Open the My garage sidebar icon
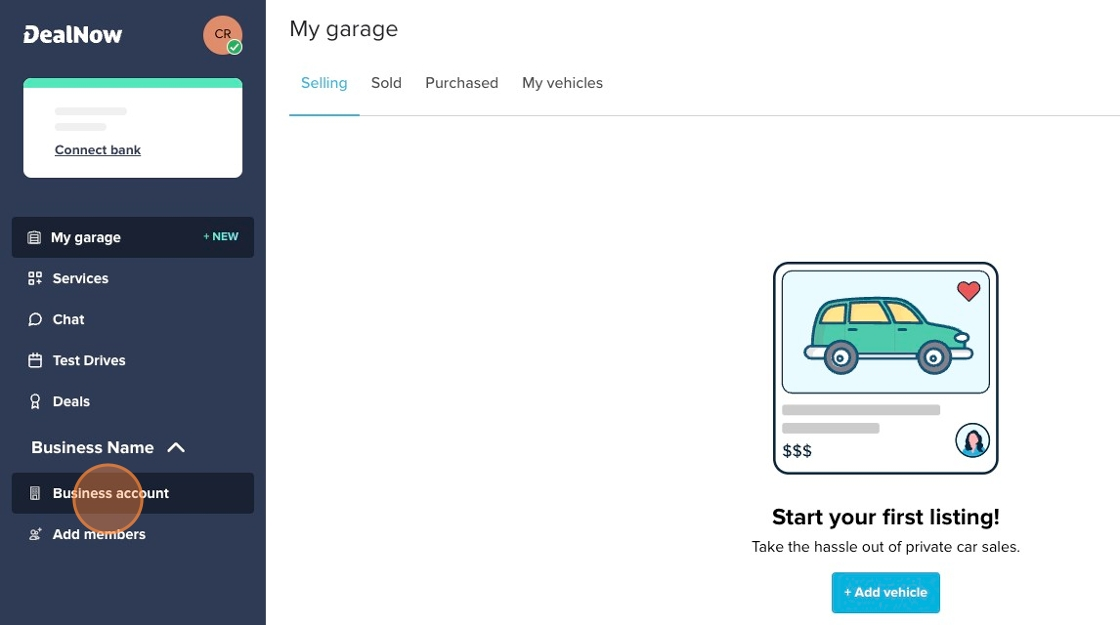Image resolution: width=1120 pixels, height=625 pixels. tap(33, 237)
